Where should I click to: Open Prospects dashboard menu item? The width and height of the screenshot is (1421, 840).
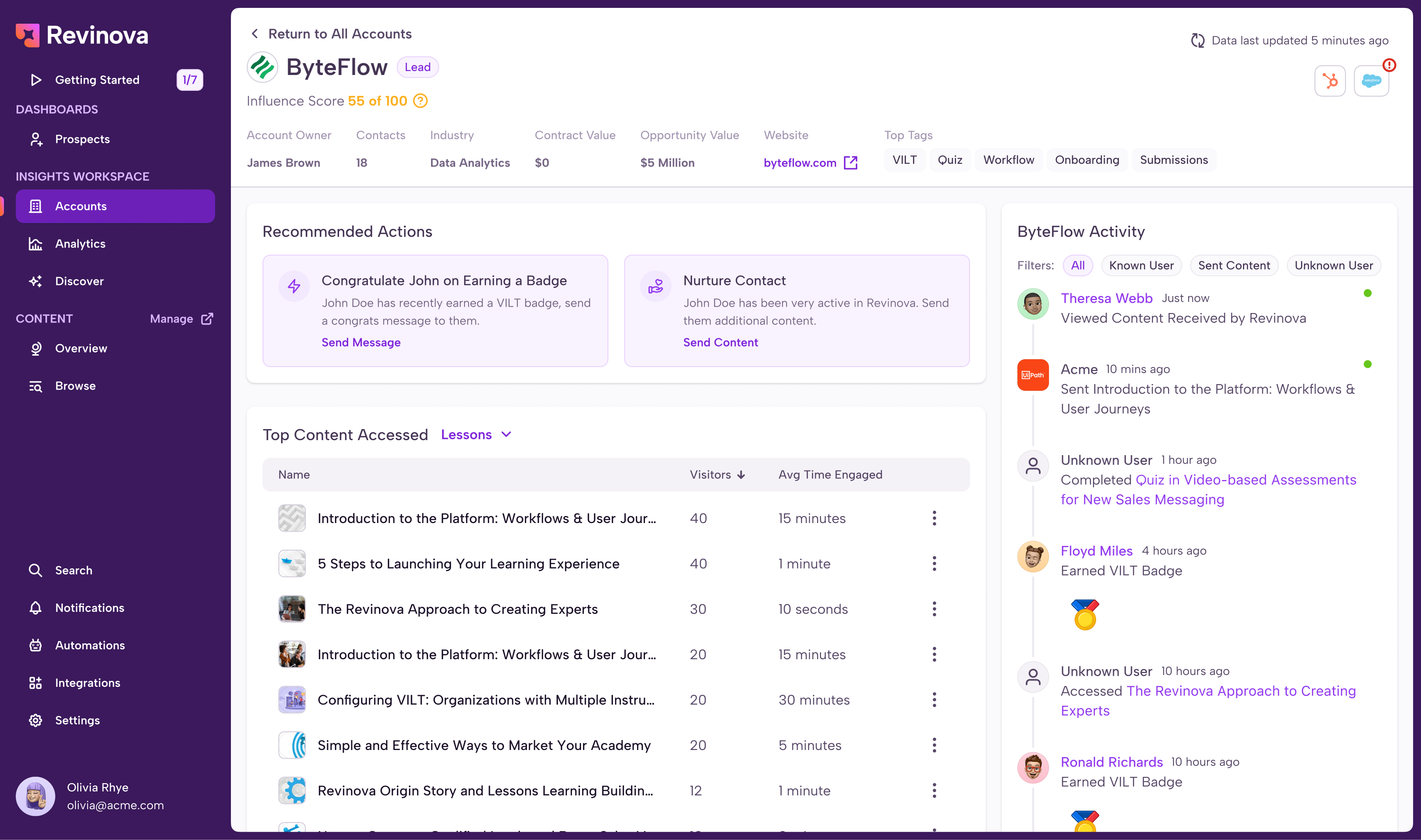tap(82, 139)
